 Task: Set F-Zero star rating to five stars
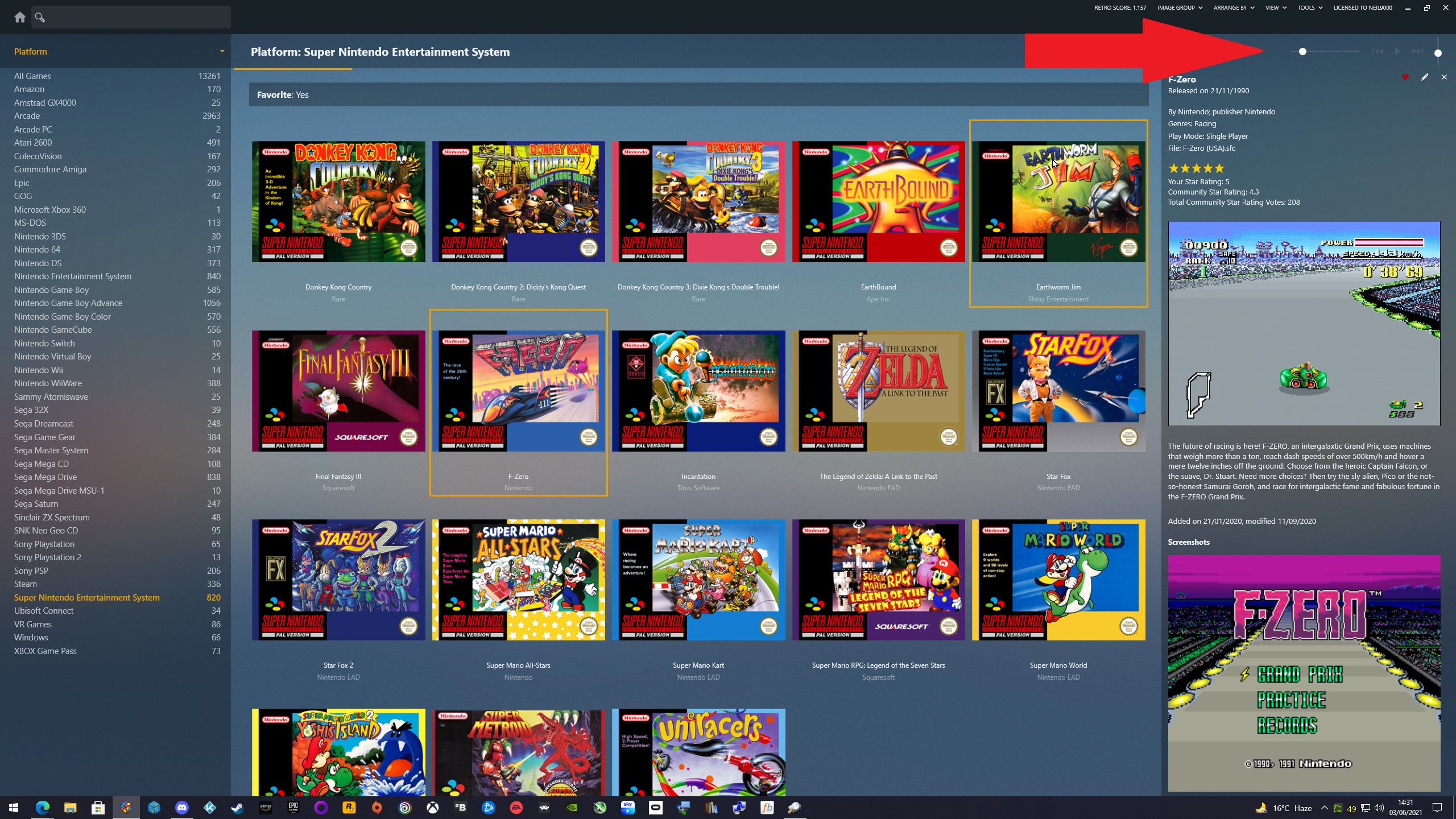[x=1219, y=168]
